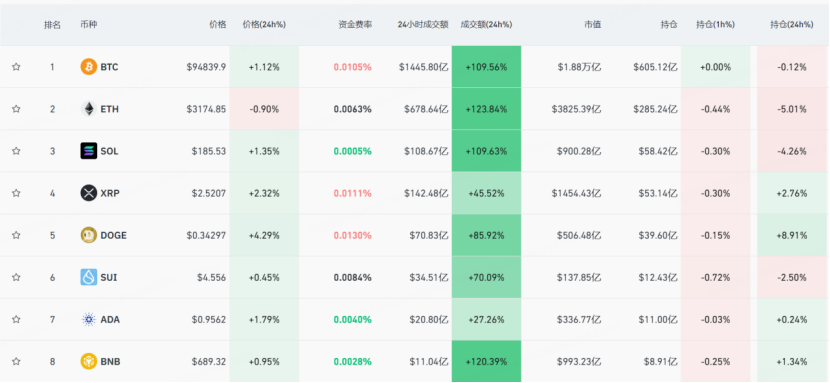Favorite SUI with its star icon
The width and height of the screenshot is (830, 383).
coord(16,277)
